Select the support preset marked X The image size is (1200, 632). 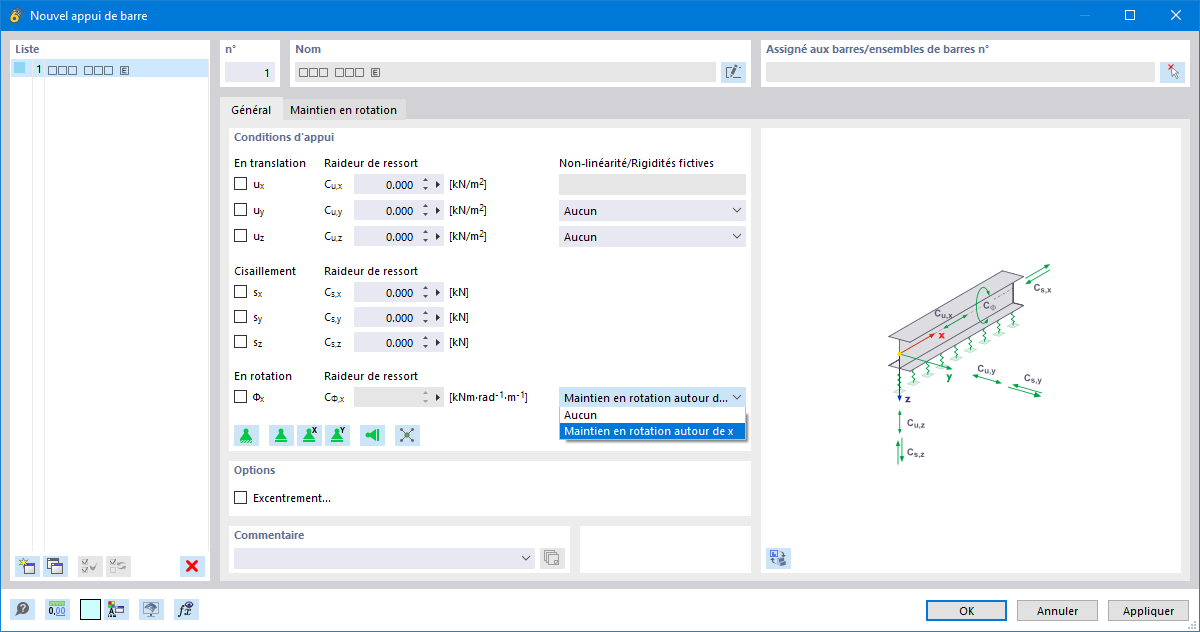[x=309, y=435]
